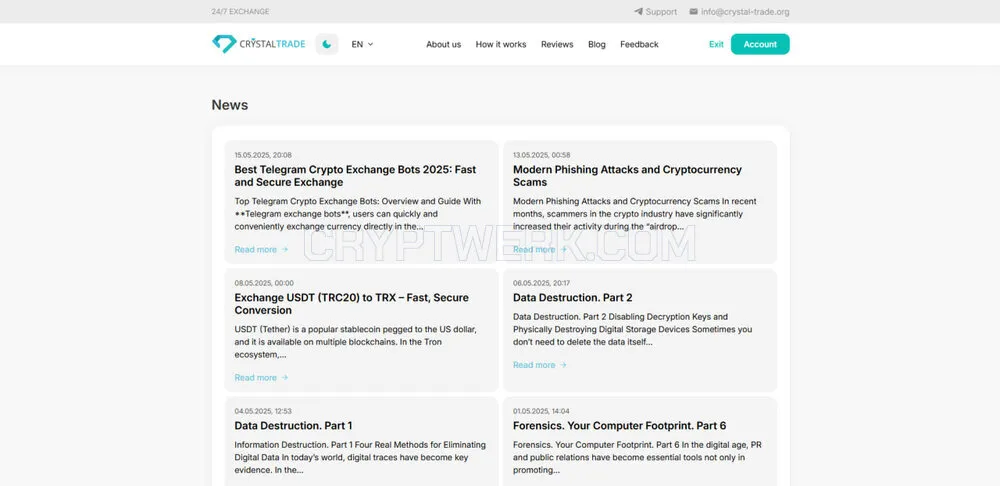This screenshot has width=1000, height=486.
Task: Click the 01.05.2025, 14:04 date text
Action: click(541, 411)
